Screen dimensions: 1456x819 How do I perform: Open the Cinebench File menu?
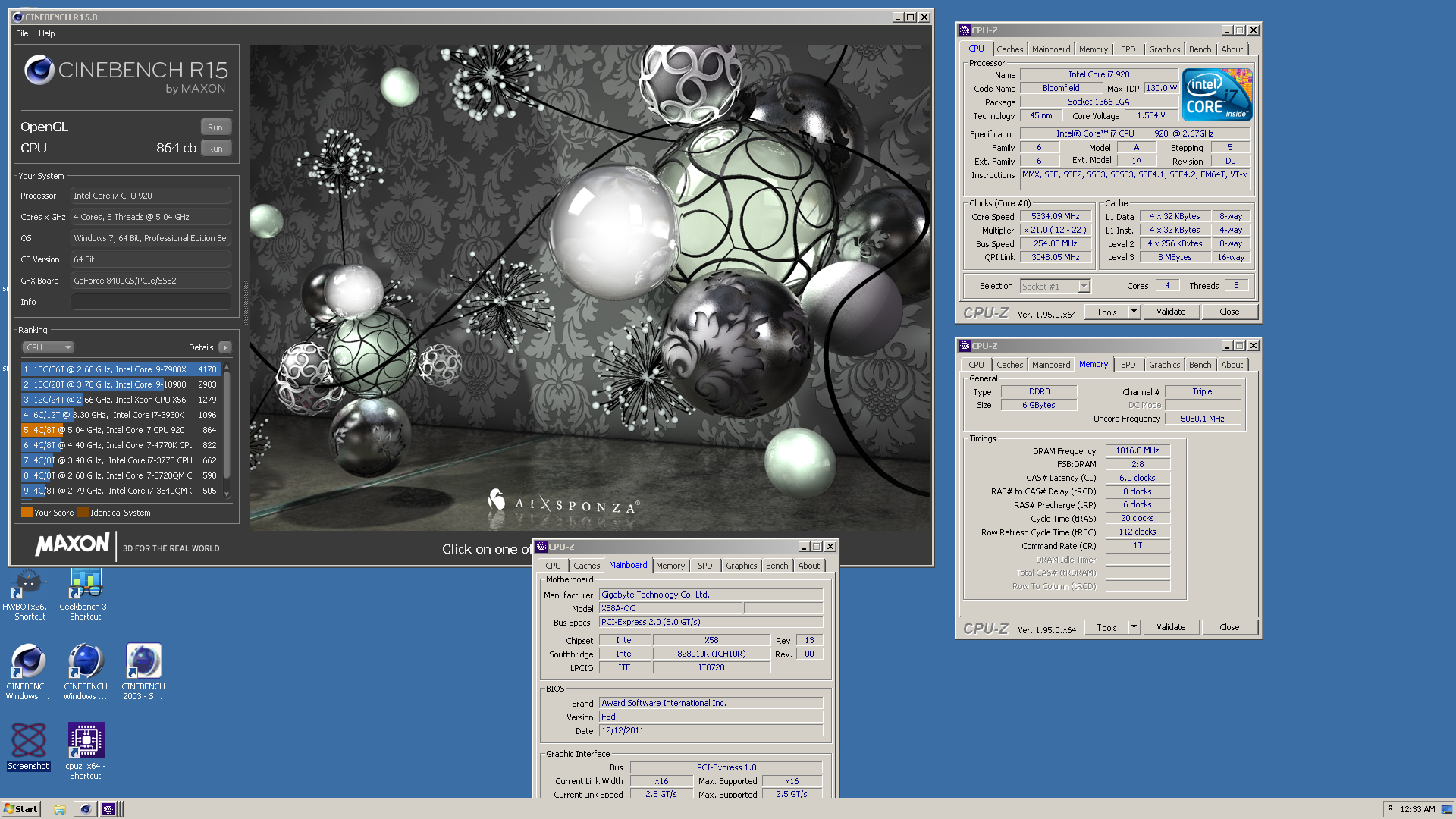coord(22,33)
